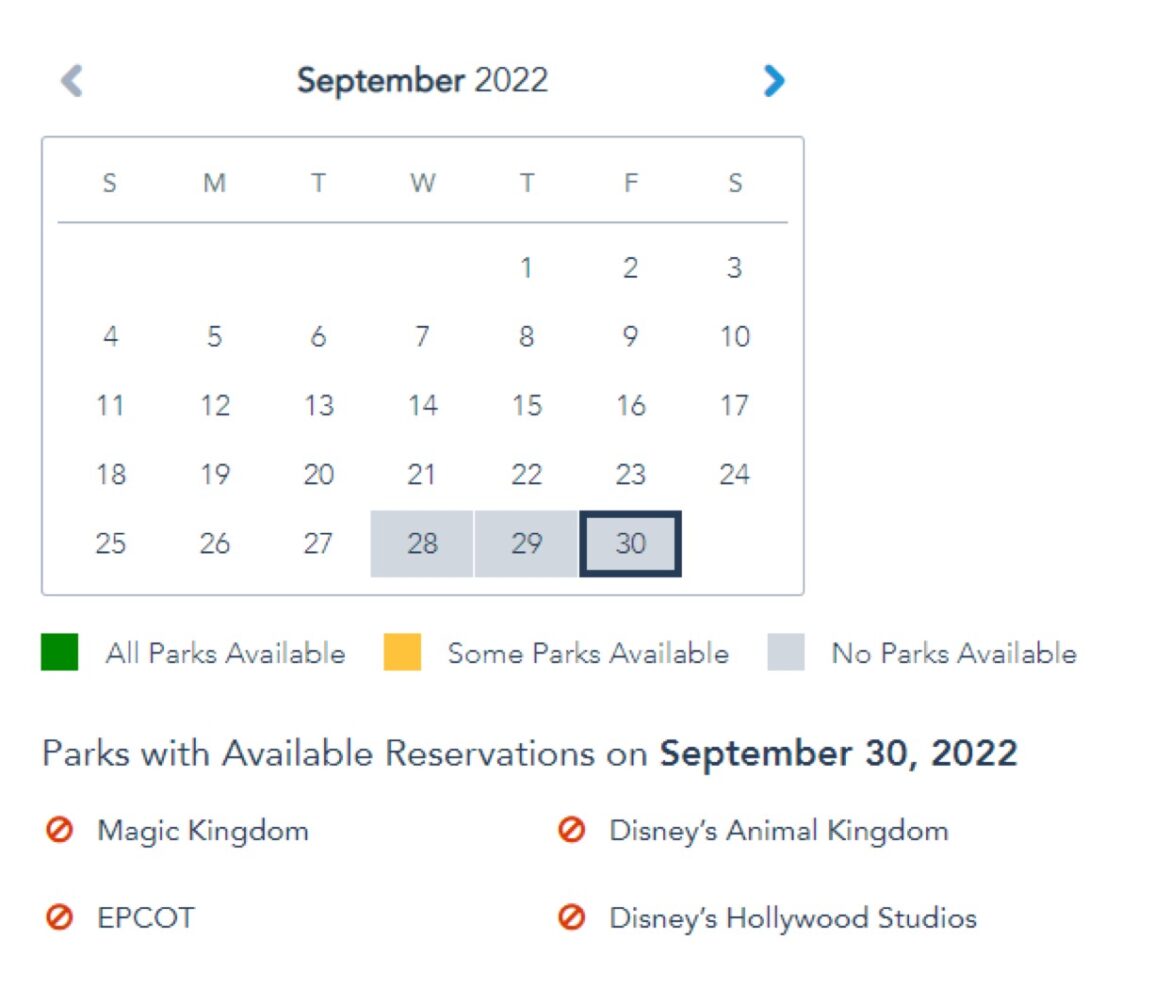Select September 28 on the calendar
This screenshot has width=1170, height=988.
click(422, 544)
